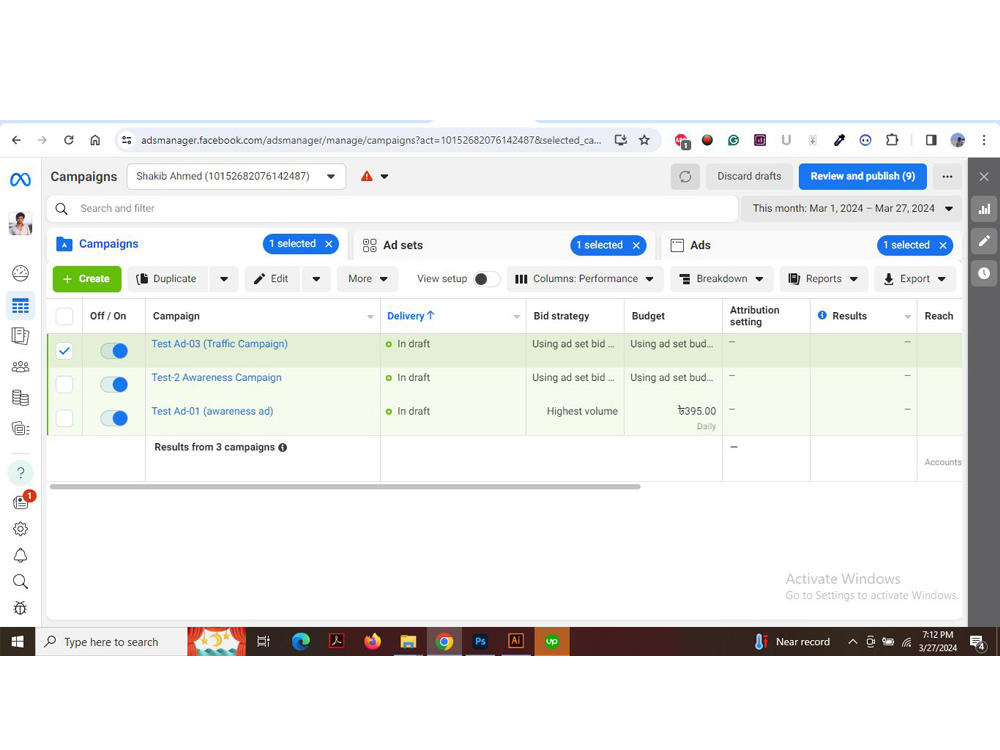Open the More dropdown
This screenshot has width=1000, height=750.
[367, 279]
